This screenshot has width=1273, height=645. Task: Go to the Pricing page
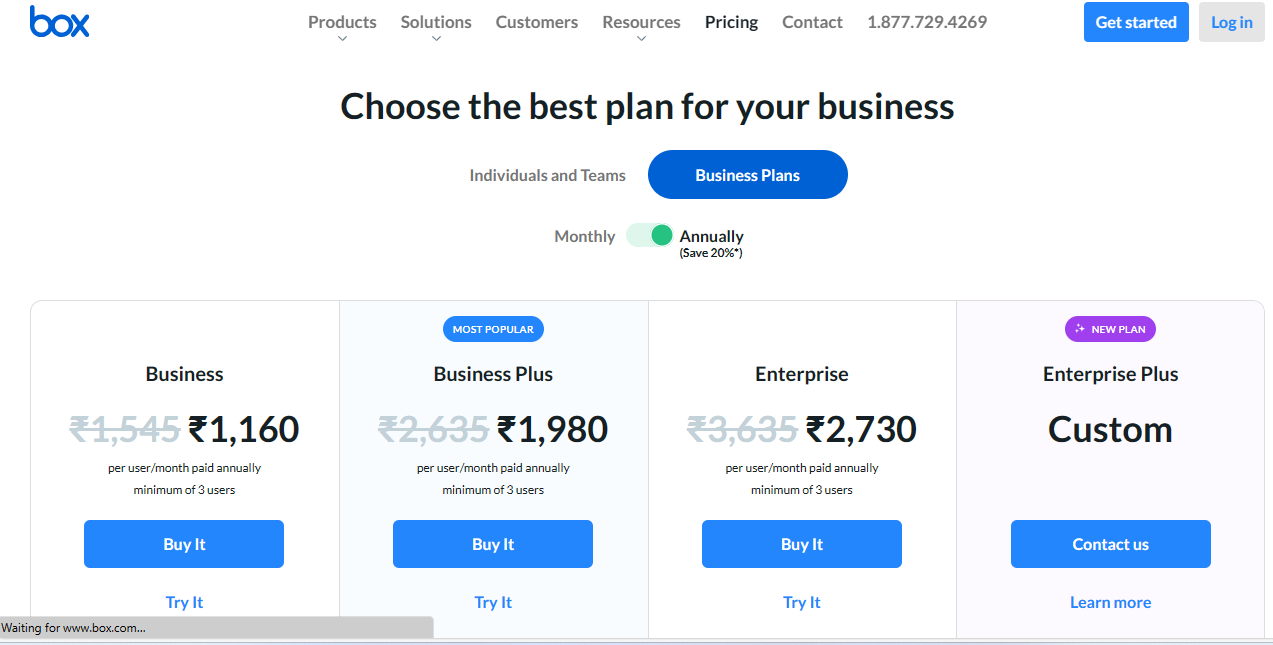click(x=731, y=22)
